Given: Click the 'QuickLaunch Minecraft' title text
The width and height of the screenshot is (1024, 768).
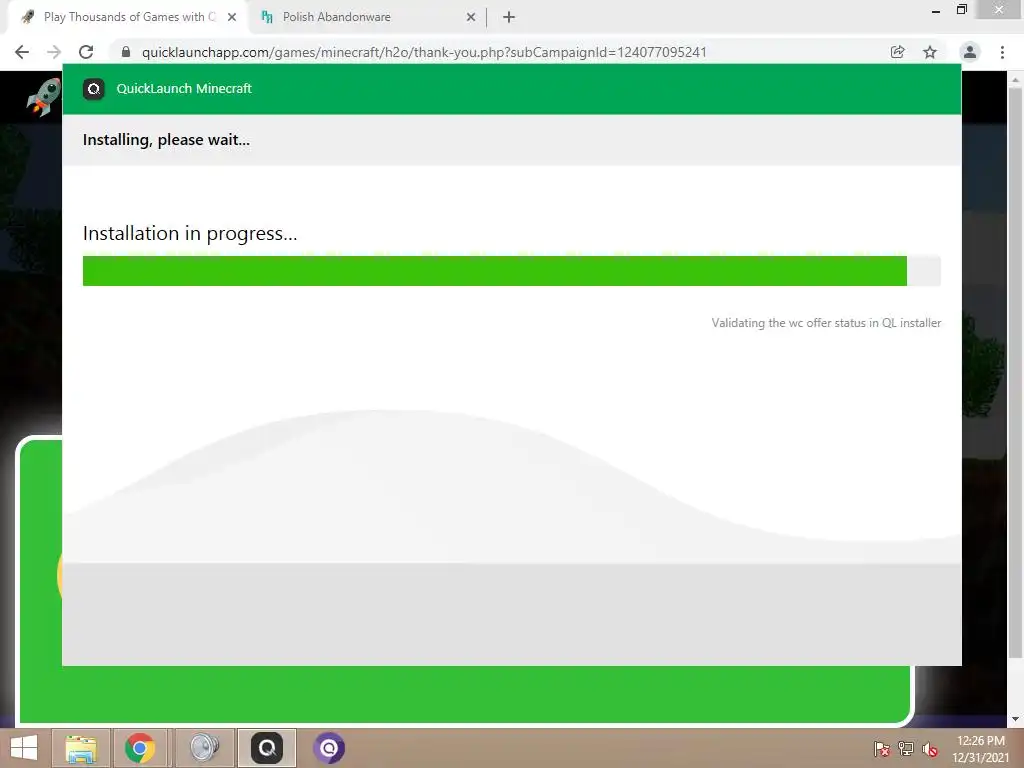Looking at the screenshot, I should click(184, 89).
